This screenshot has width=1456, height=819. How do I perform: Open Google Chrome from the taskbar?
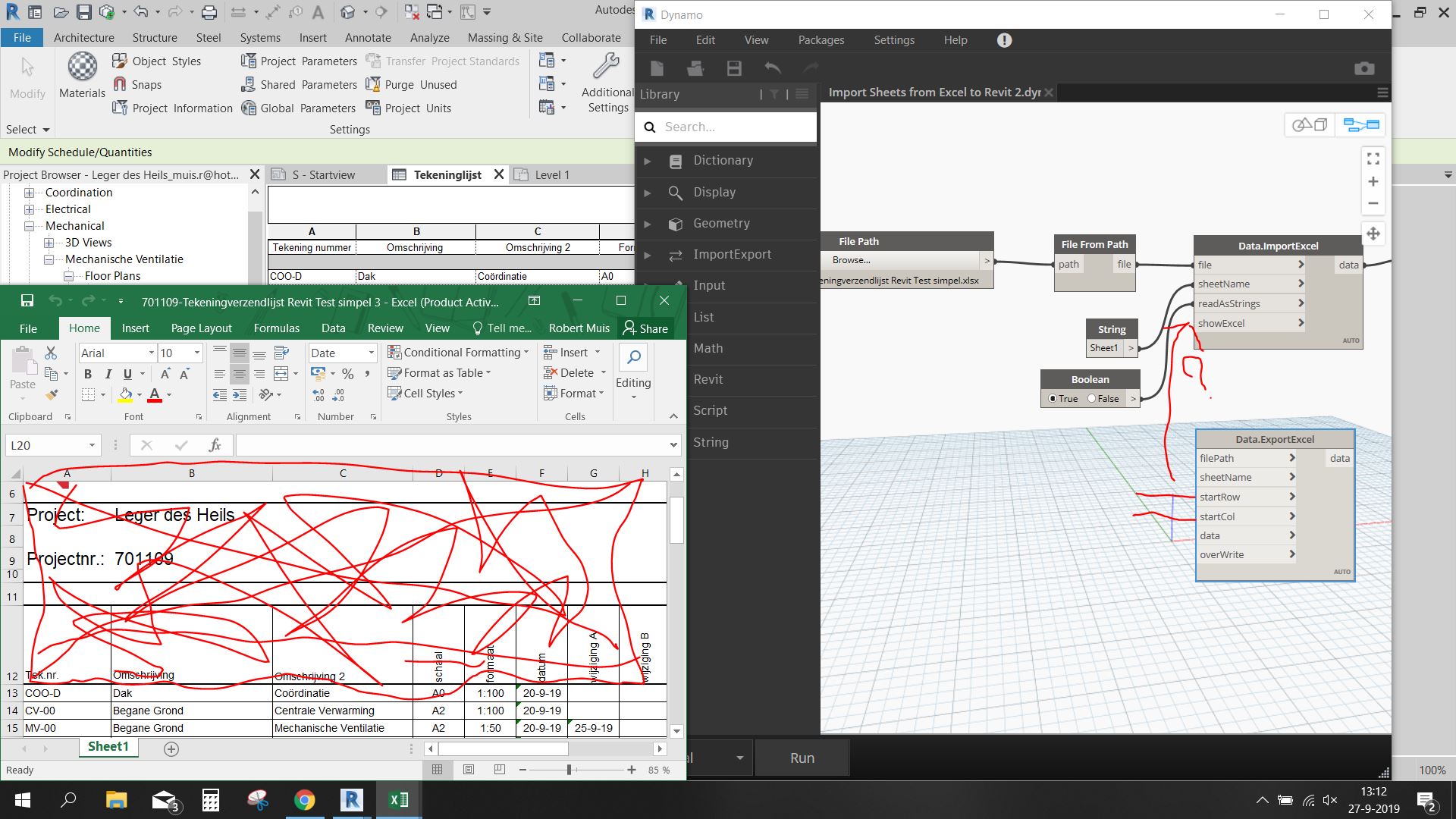tap(304, 800)
